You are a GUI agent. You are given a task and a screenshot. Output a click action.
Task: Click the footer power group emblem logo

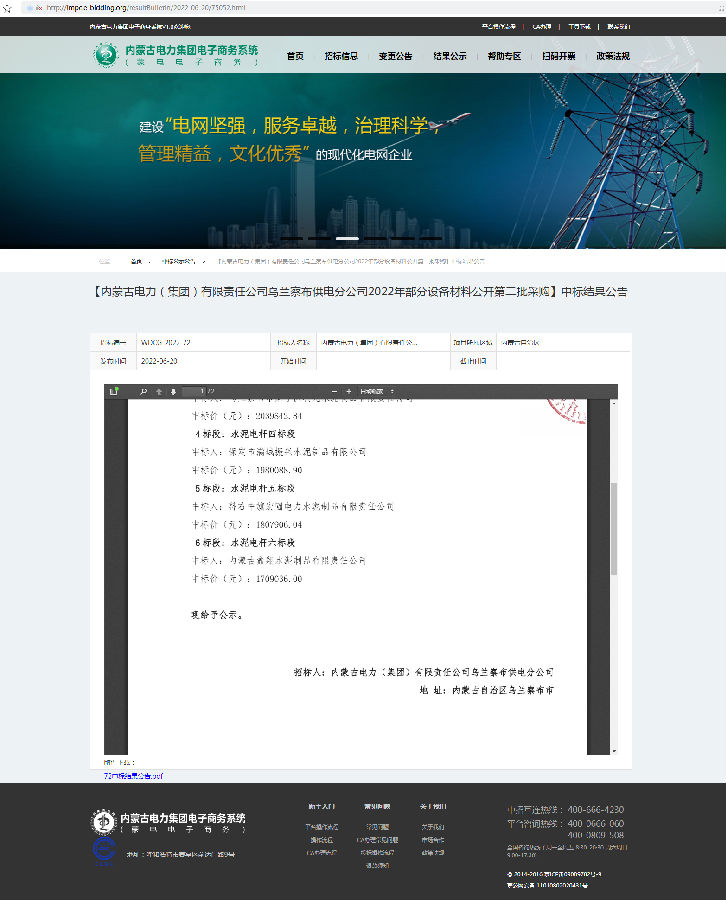click(x=103, y=823)
